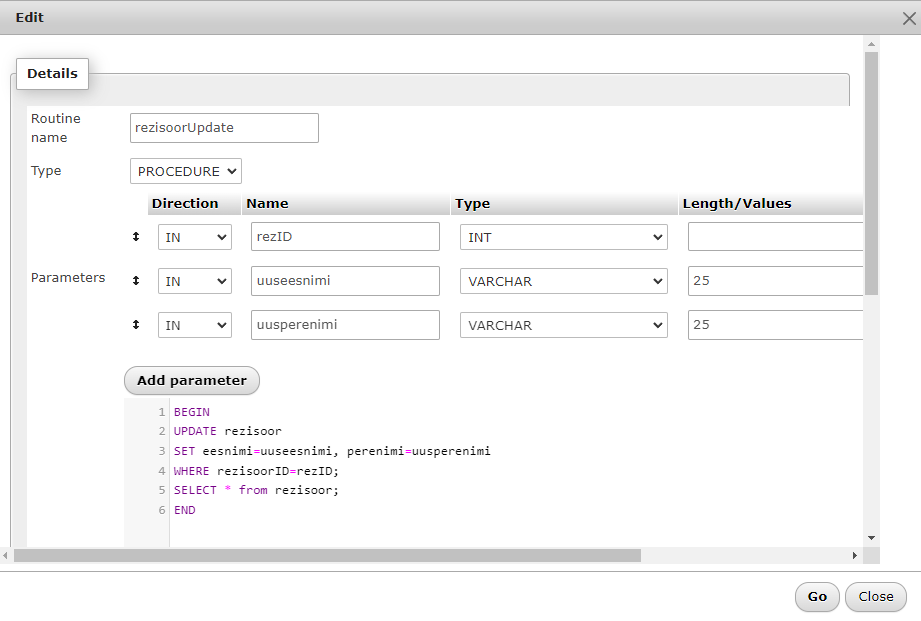This screenshot has height=621, width=921.
Task: Click the horizontal scrollbar right arrow
Action: click(x=855, y=555)
